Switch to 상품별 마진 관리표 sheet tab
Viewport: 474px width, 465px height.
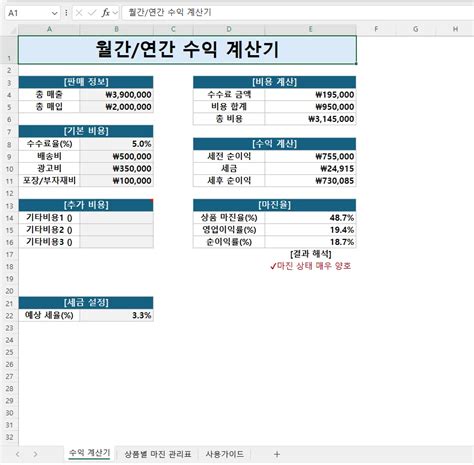pos(158,454)
